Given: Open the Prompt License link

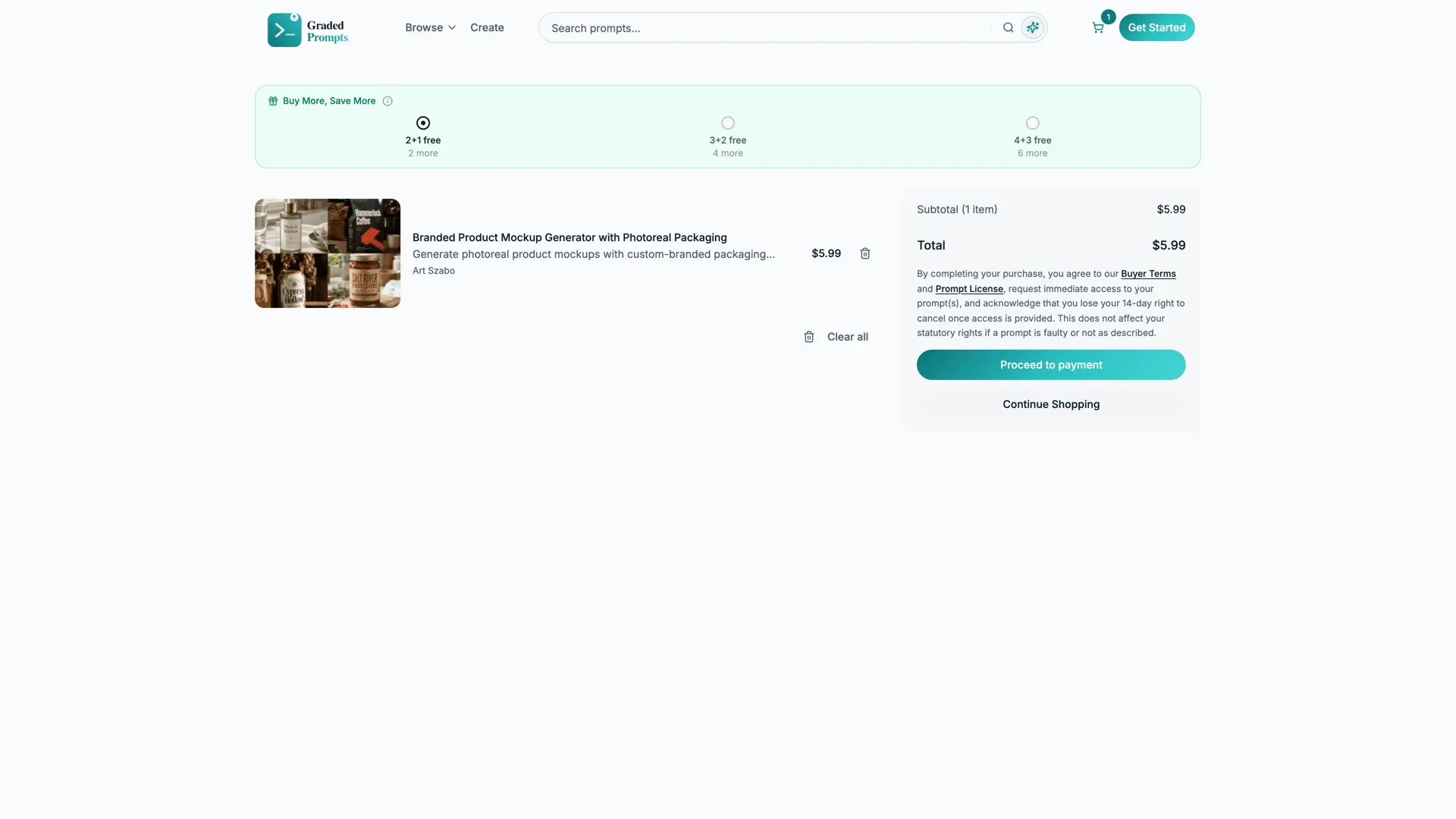Looking at the screenshot, I should [x=969, y=289].
